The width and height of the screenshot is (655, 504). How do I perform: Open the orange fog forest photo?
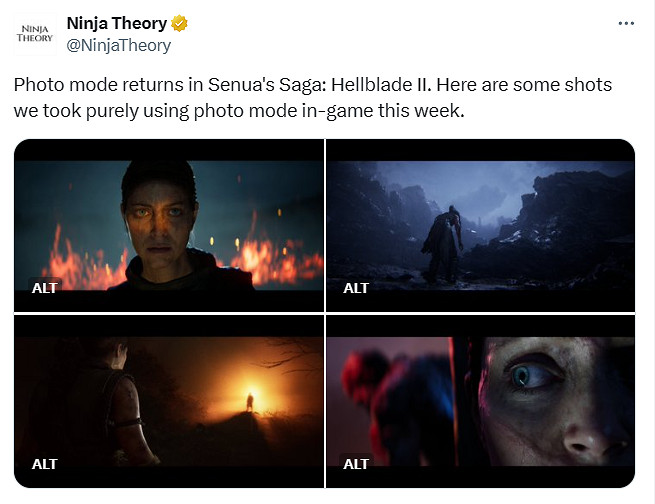[x=169, y=401]
